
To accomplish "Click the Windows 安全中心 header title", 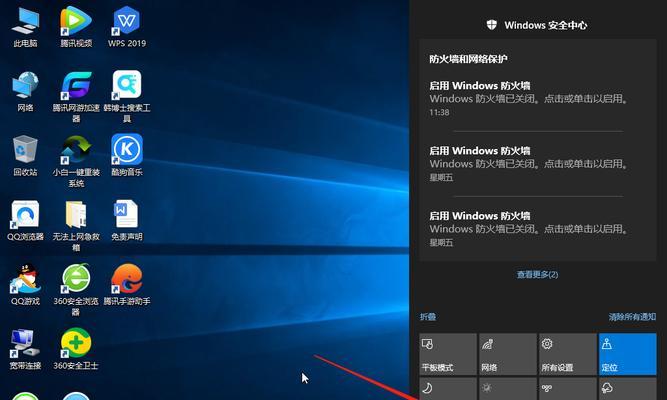I will pos(546,25).
